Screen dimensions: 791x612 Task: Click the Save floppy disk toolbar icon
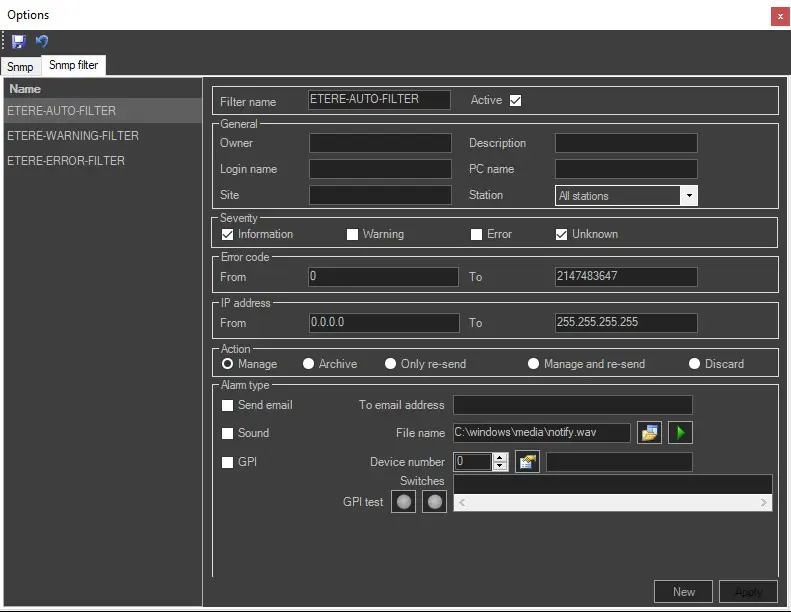click(x=19, y=42)
